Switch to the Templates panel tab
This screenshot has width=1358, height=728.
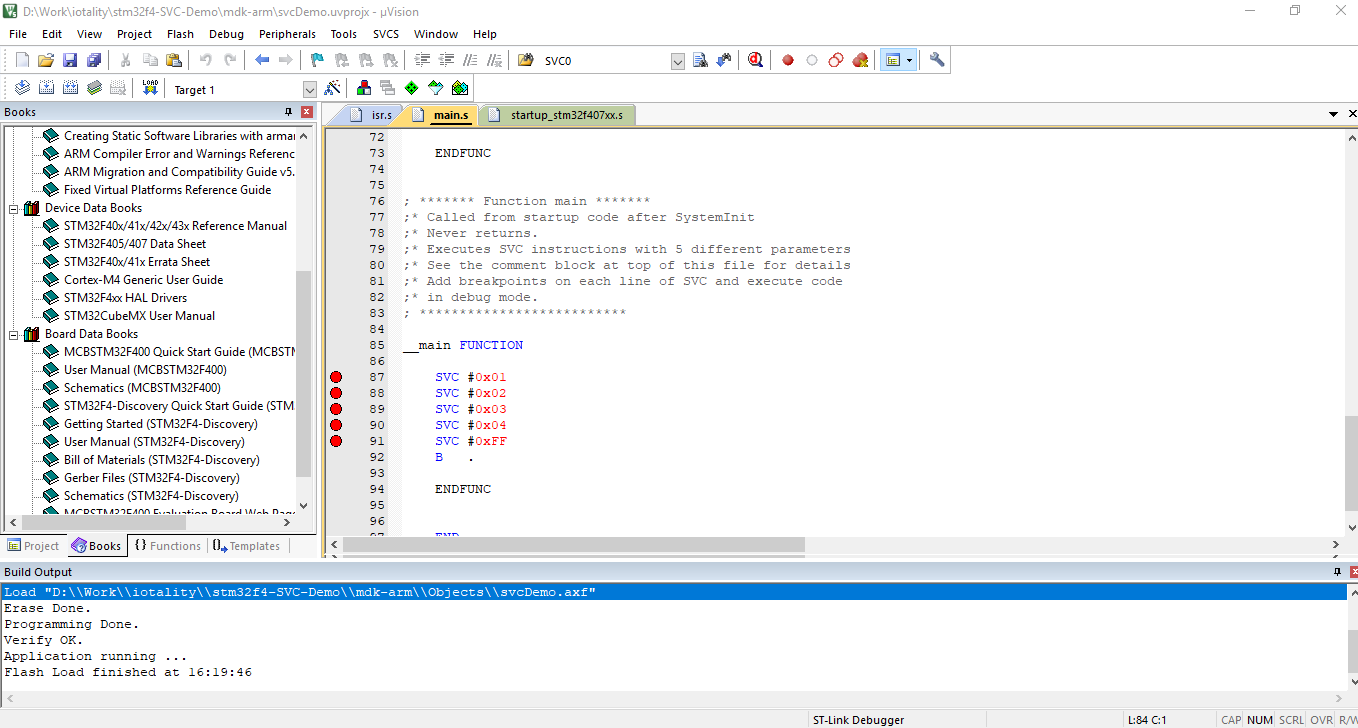(246, 546)
